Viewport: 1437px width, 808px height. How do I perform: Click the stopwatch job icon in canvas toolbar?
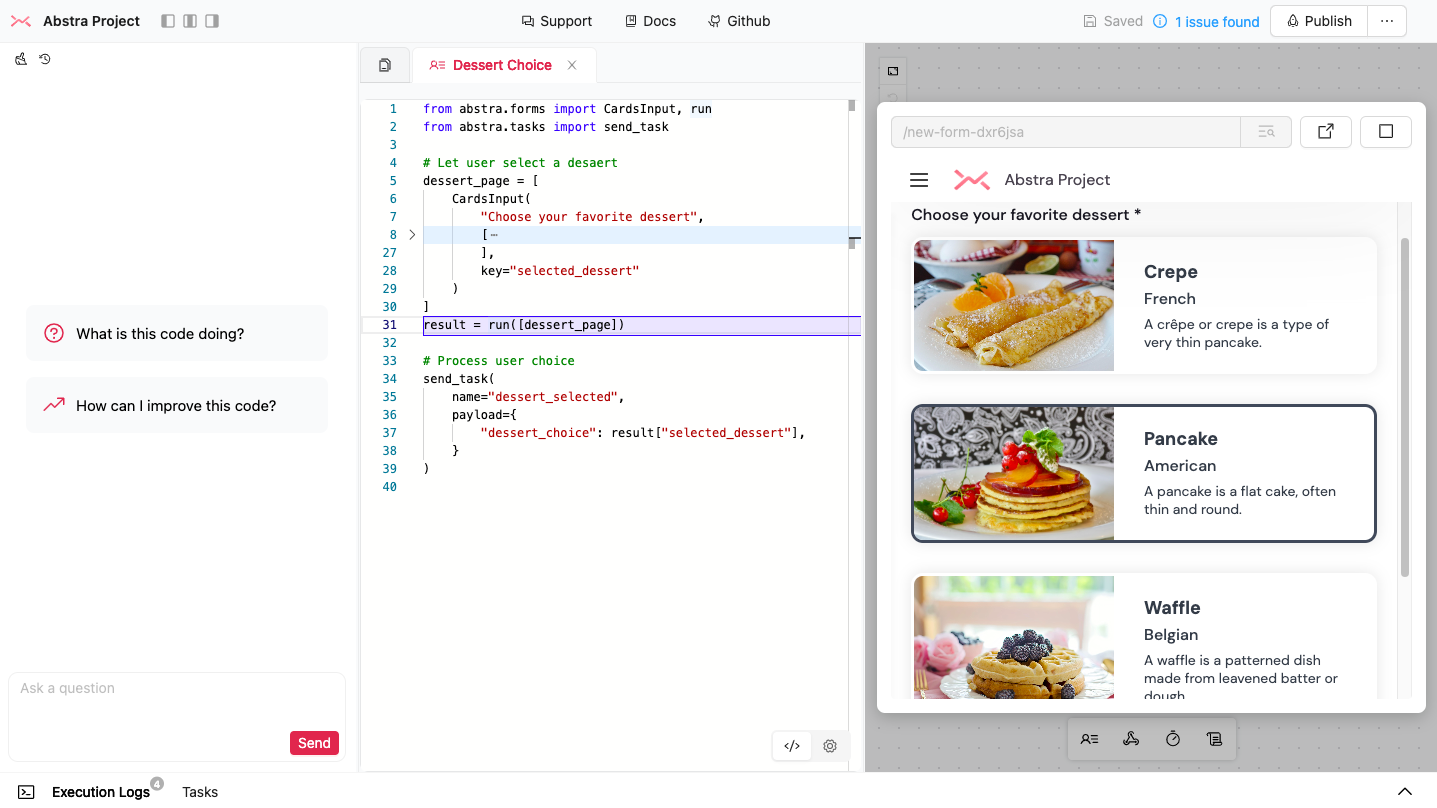click(x=1173, y=739)
